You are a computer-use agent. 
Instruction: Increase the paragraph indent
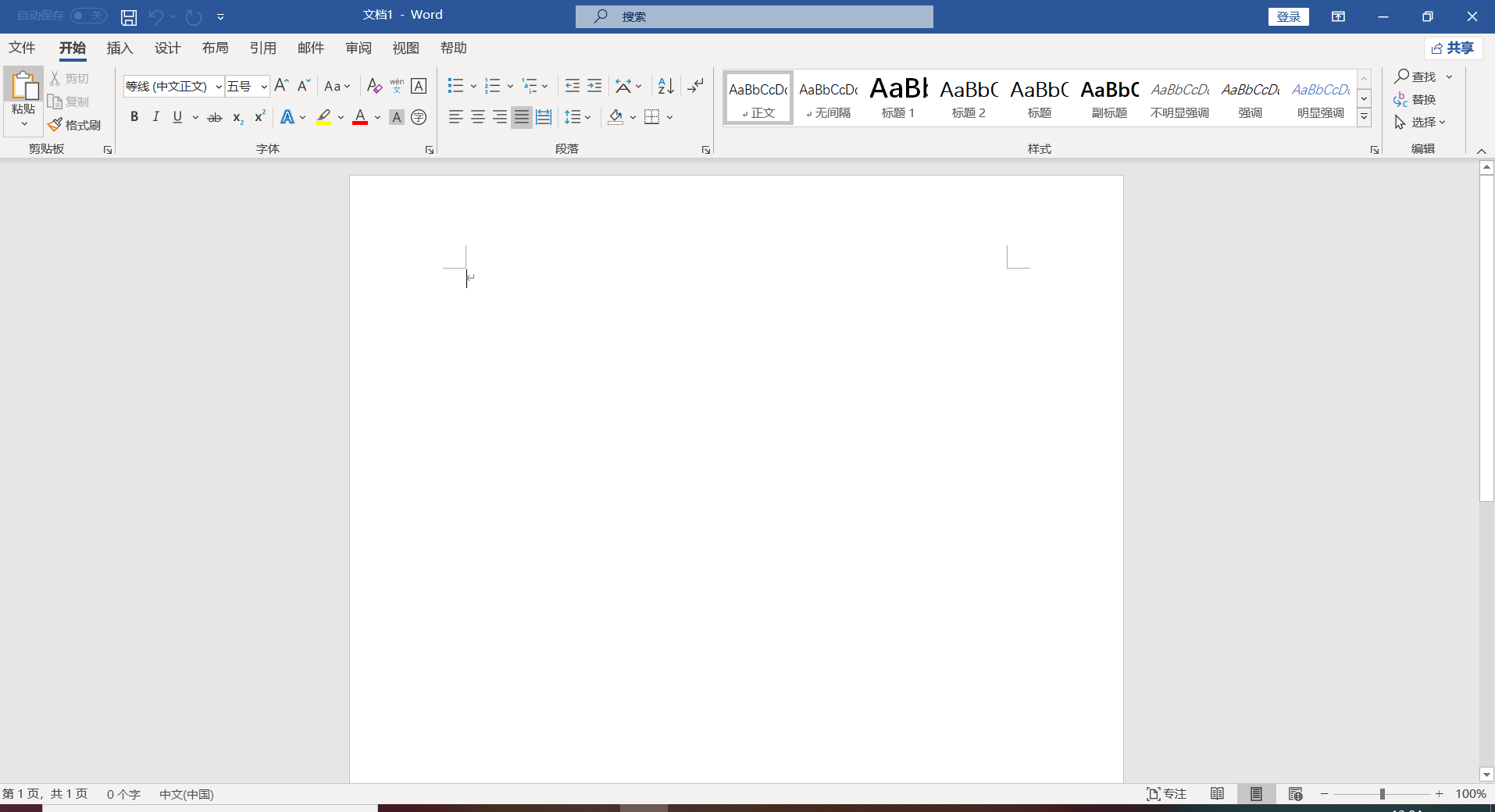tap(594, 86)
